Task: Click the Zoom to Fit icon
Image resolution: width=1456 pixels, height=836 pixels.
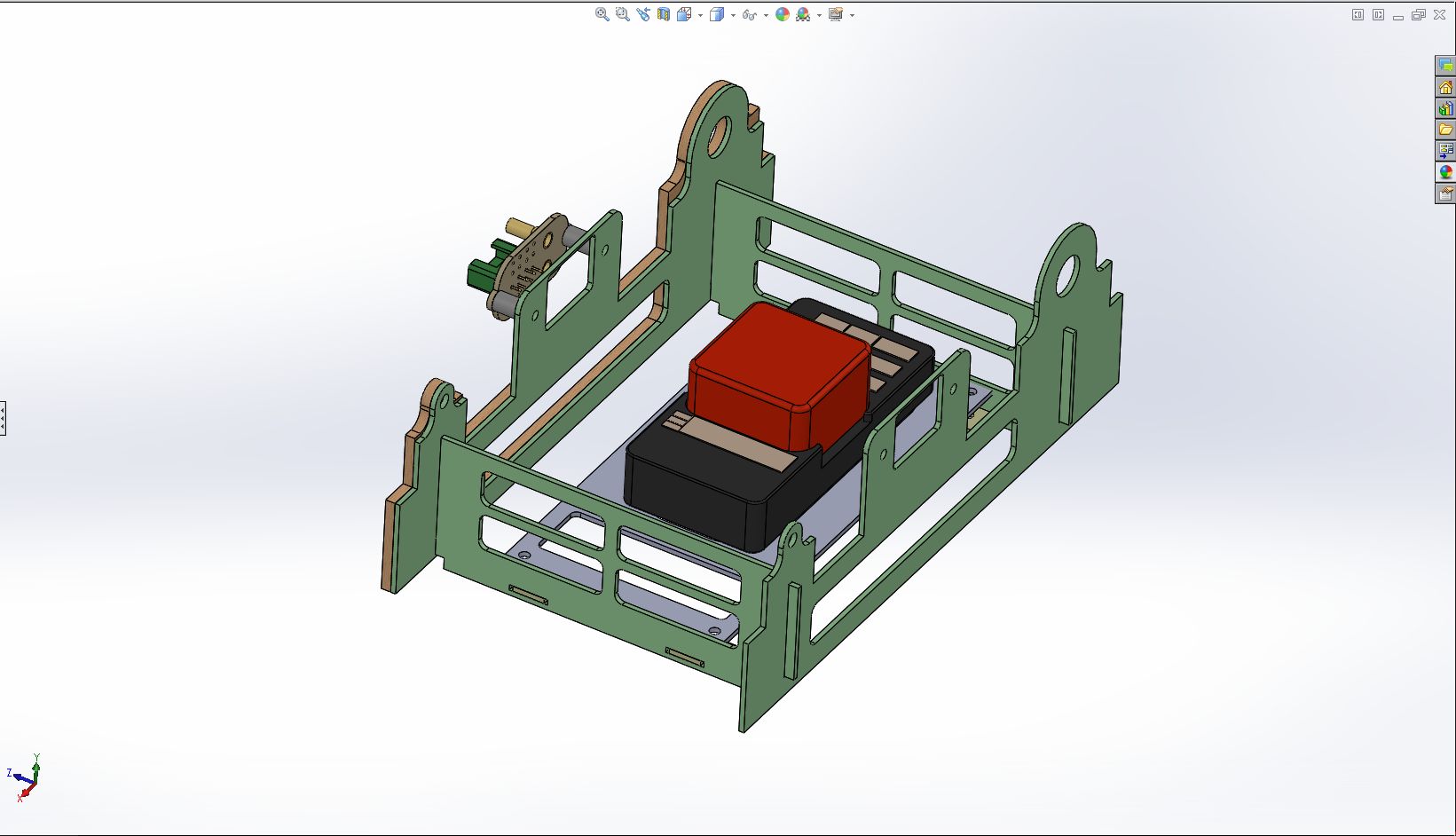Action: point(602,14)
